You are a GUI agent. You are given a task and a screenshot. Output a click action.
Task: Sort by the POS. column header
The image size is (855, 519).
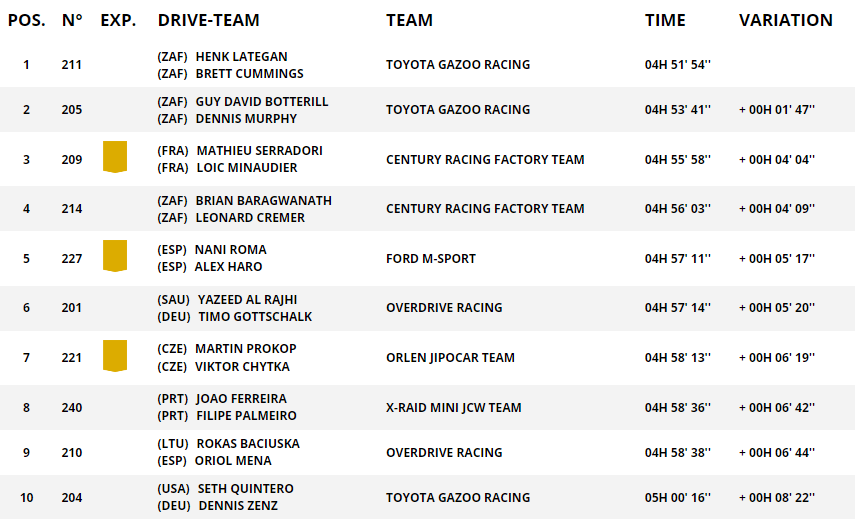26,20
